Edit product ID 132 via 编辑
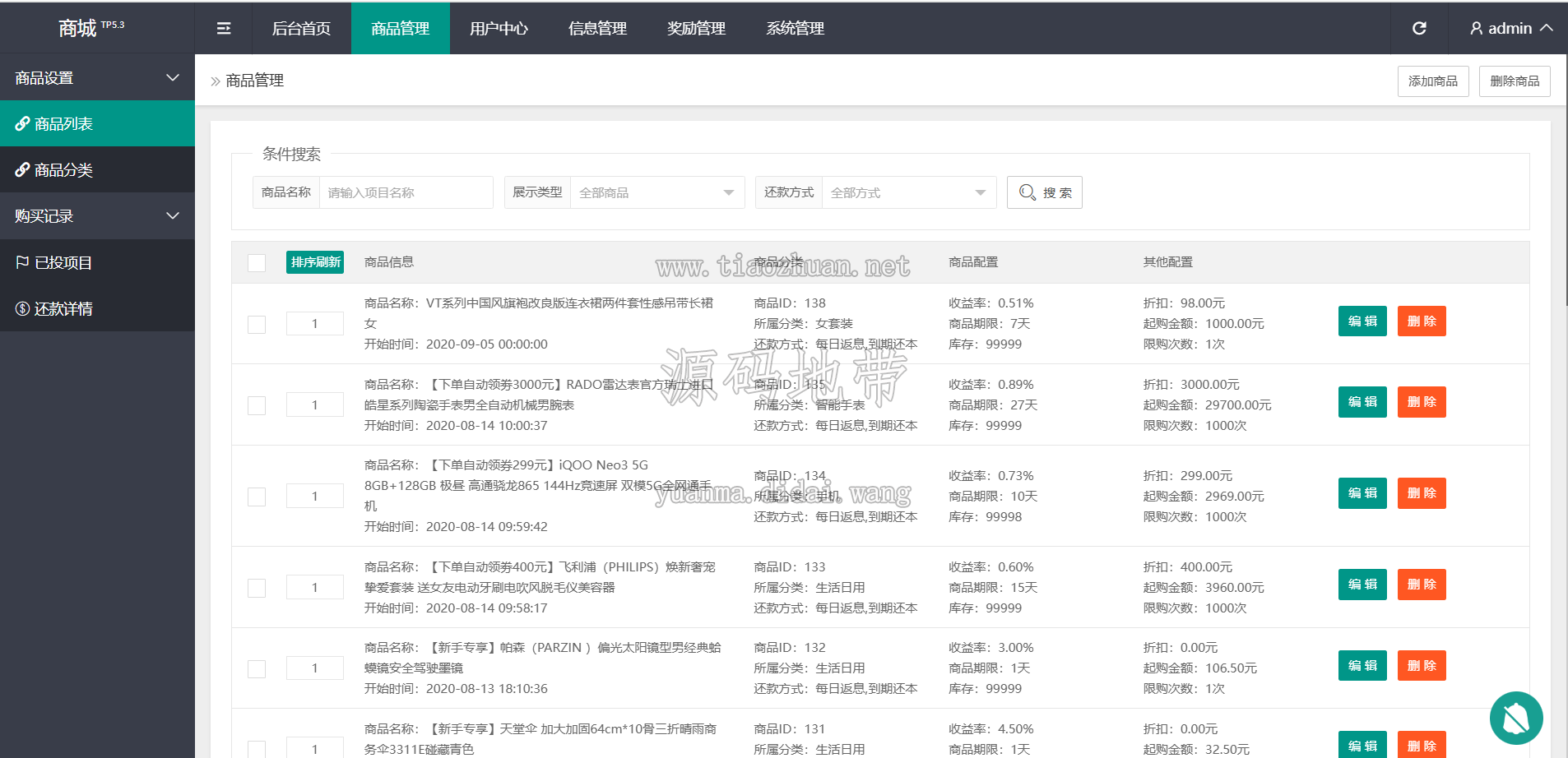This screenshot has width=1568, height=758. pos(1362,665)
